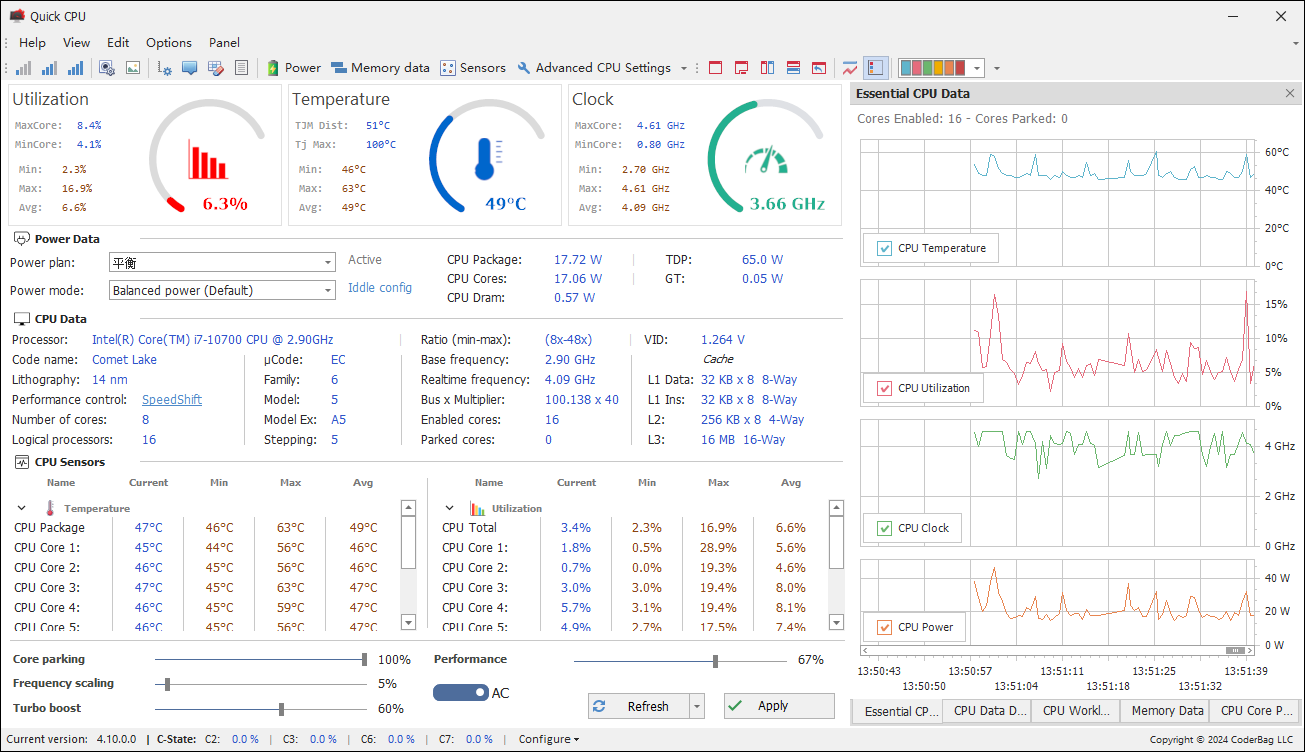Open the Power plan dropdown
Image resolution: width=1305 pixels, height=752 pixels.
pyautogui.click(x=328, y=262)
